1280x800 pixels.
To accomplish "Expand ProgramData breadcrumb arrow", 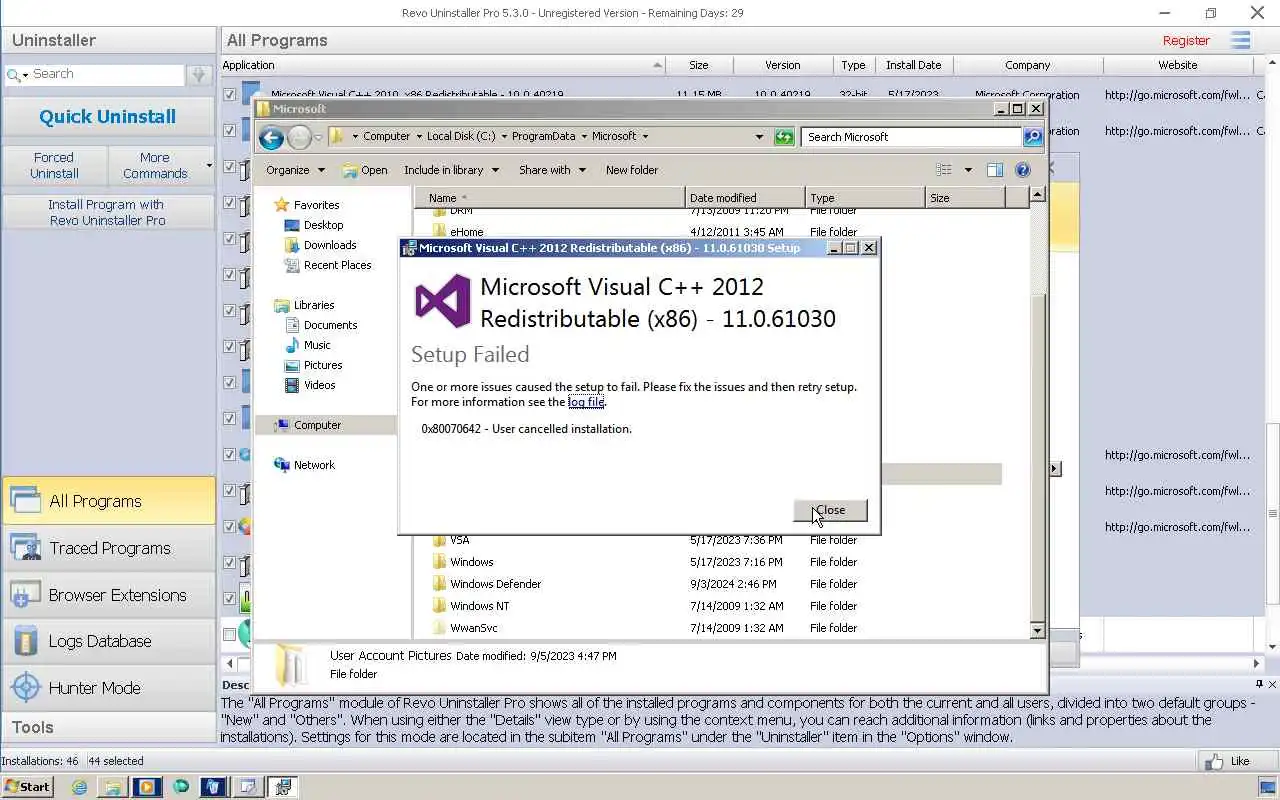I will 583,137.
